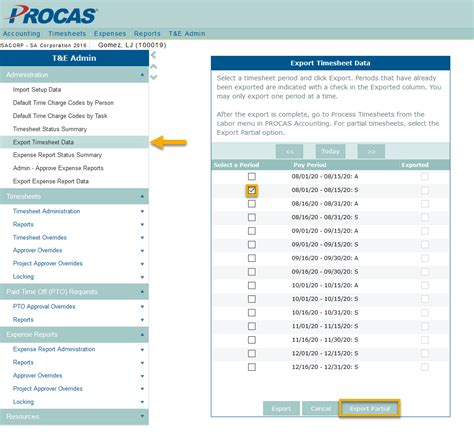Open Default Time Charge Codes by Person
Screen dimensions: 474x442
coord(63,103)
